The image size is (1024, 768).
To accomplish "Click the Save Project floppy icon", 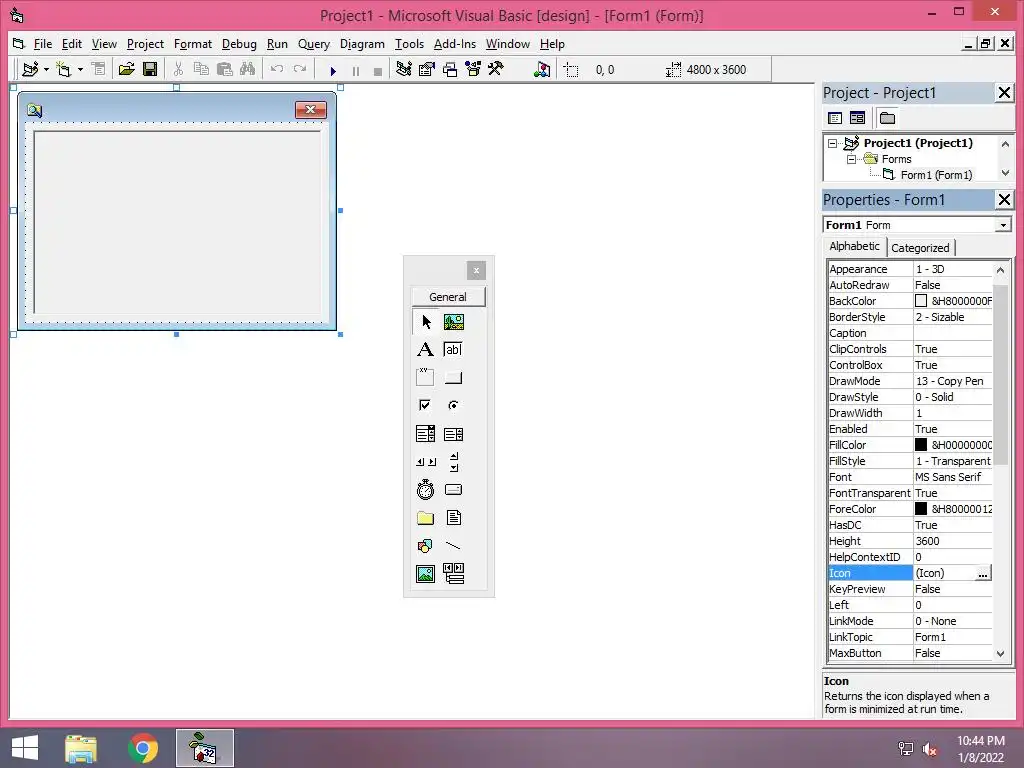I will 150,69.
